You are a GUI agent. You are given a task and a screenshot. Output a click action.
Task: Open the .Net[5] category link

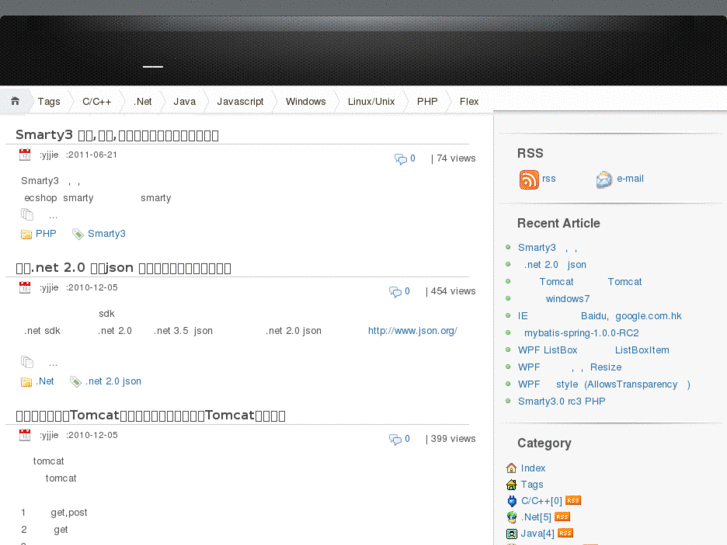tap(536, 517)
